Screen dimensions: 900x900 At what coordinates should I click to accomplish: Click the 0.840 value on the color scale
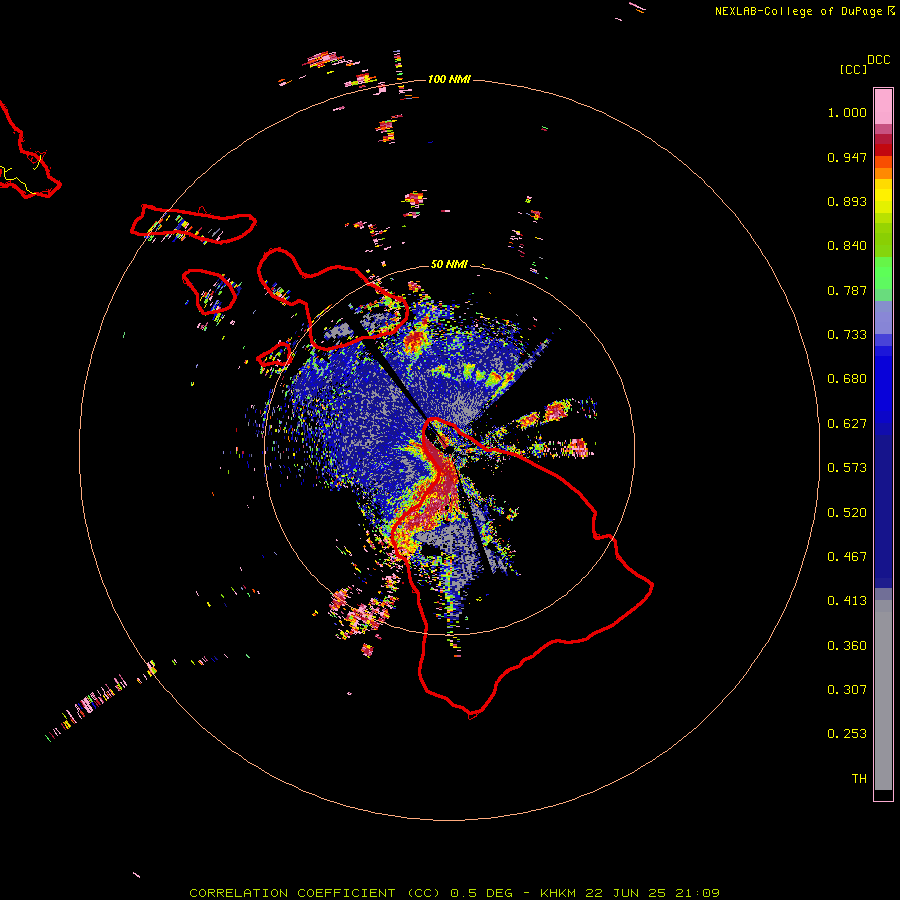coord(847,246)
